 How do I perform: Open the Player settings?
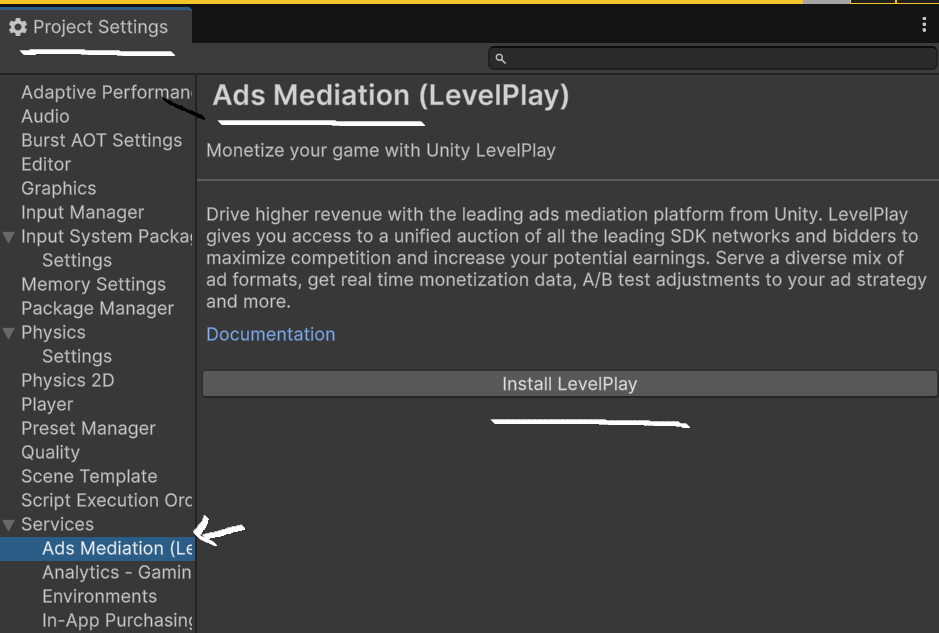(47, 404)
